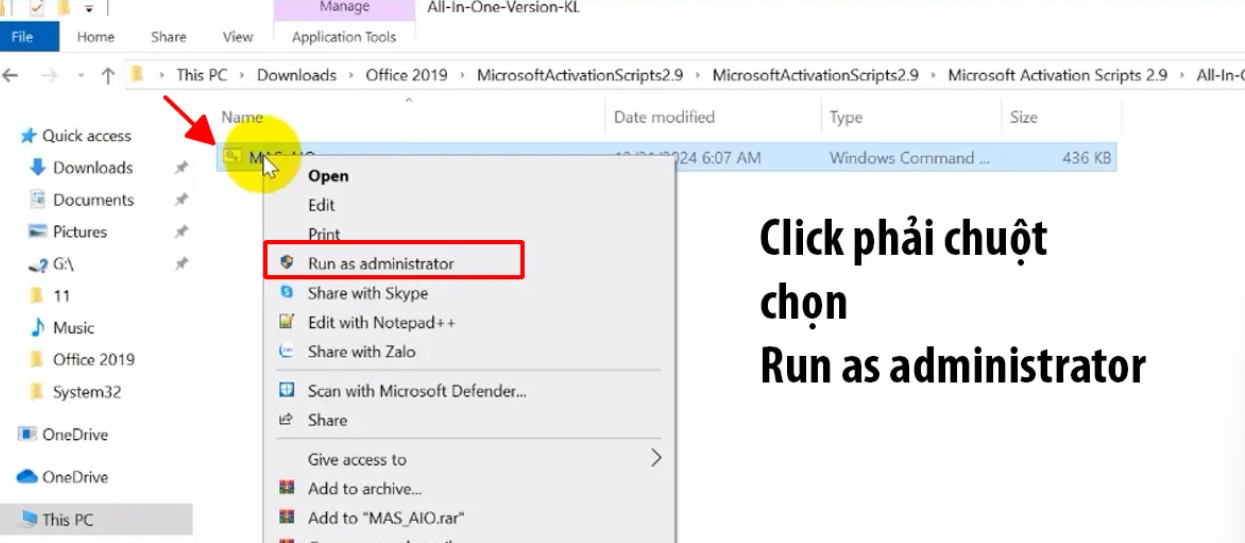1245x543 pixels.
Task: Switch to the View ribbon tab
Action: (x=238, y=37)
